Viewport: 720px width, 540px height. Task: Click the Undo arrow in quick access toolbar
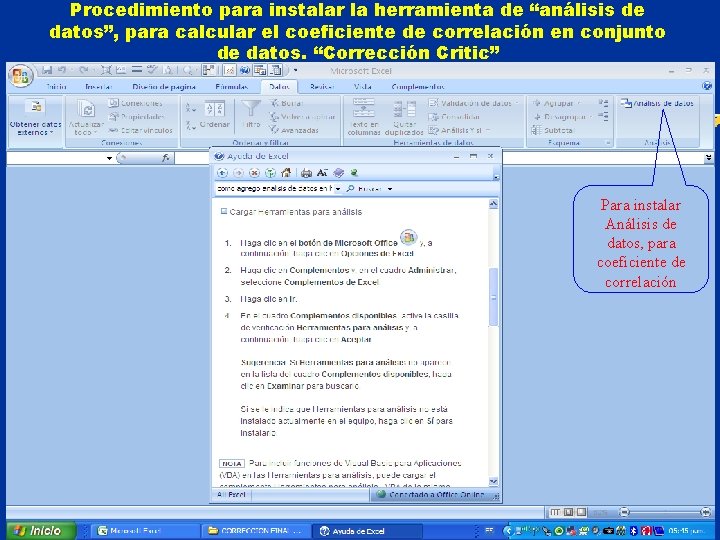62,70
